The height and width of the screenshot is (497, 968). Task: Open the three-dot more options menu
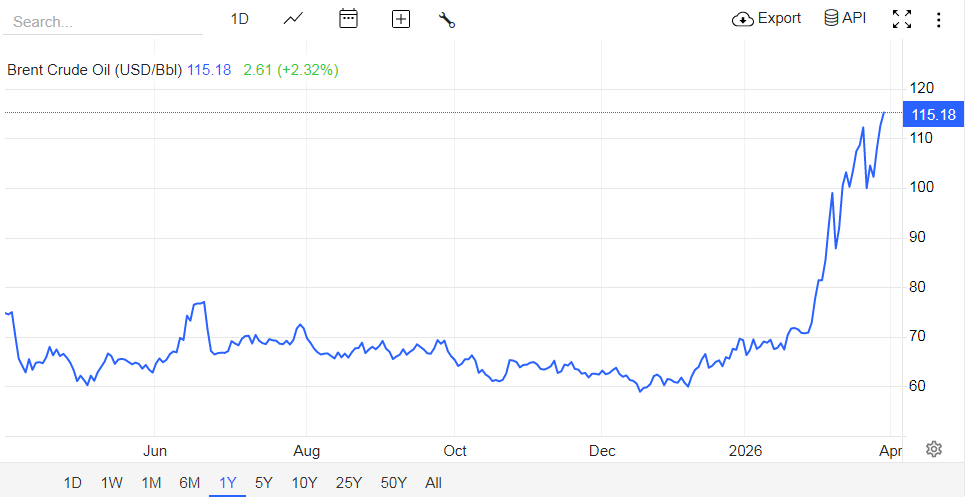coord(938,19)
